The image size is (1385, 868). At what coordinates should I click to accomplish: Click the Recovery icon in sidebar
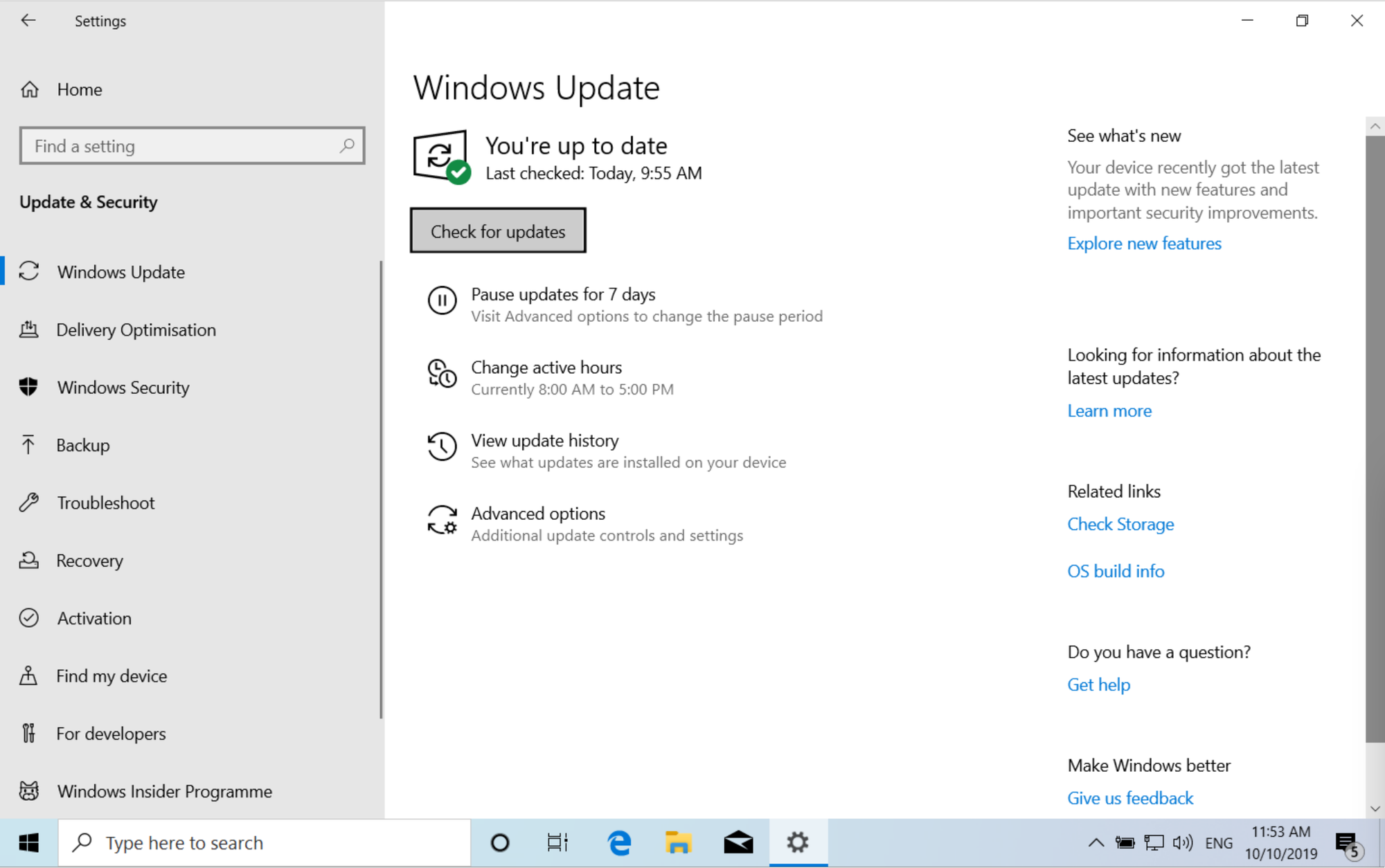tap(29, 560)
